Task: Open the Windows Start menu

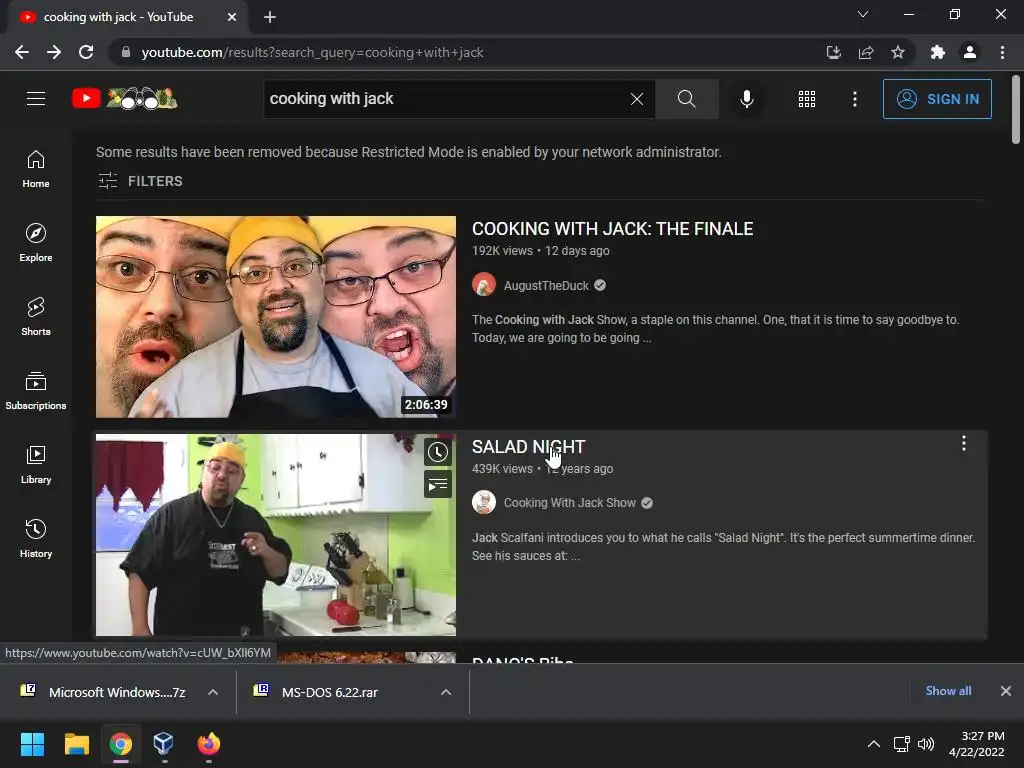Action: pyautogui.click(x=32, y=744)
